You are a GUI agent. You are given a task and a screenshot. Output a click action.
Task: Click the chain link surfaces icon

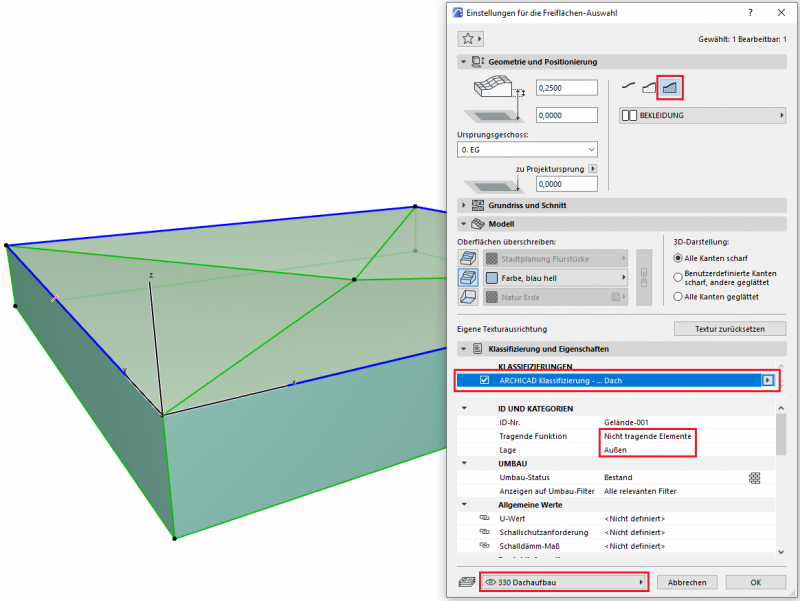coord(644,277)
